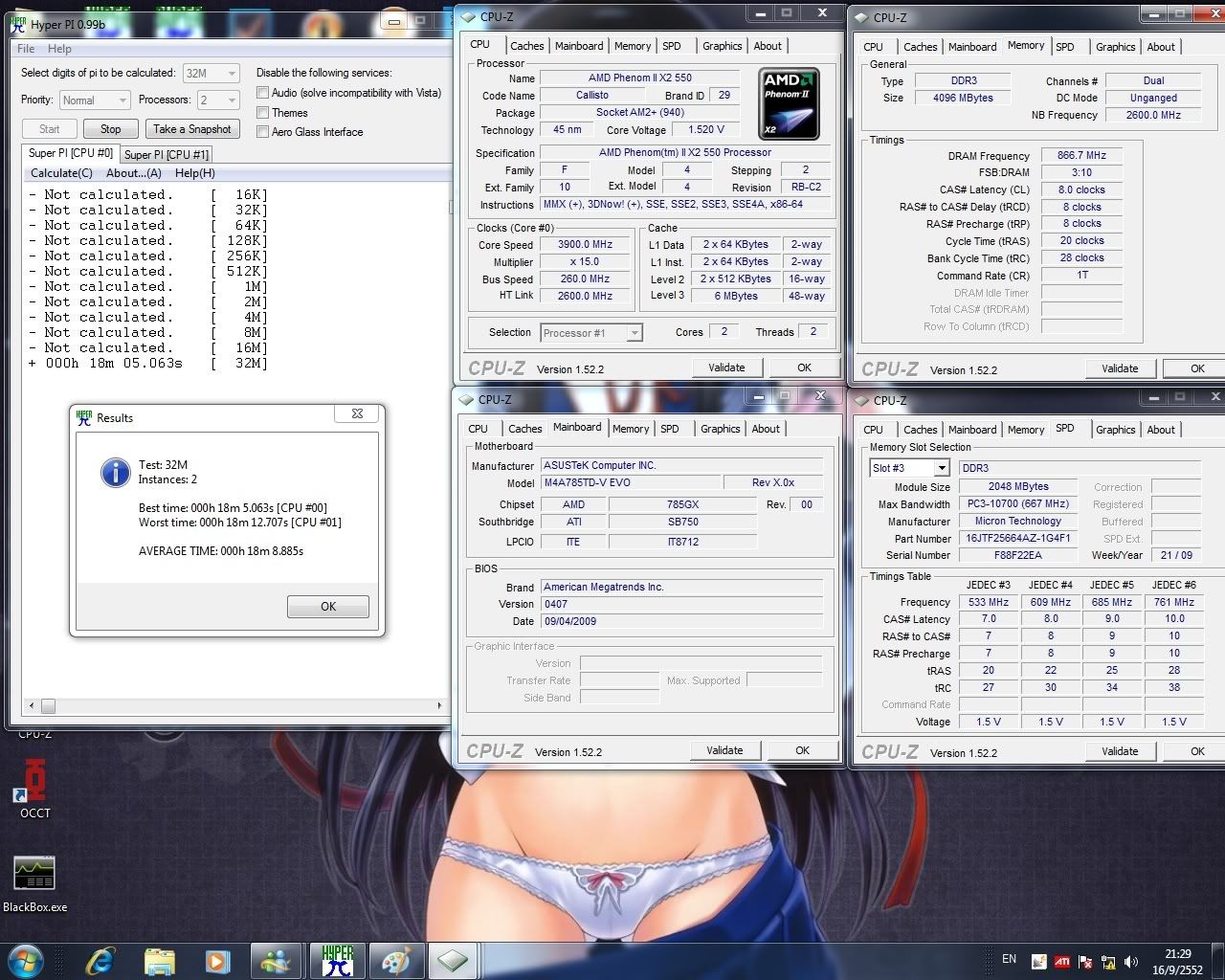Open Graphics tab in CPU-Z Memory timings window

click(x=1115, y=47)
